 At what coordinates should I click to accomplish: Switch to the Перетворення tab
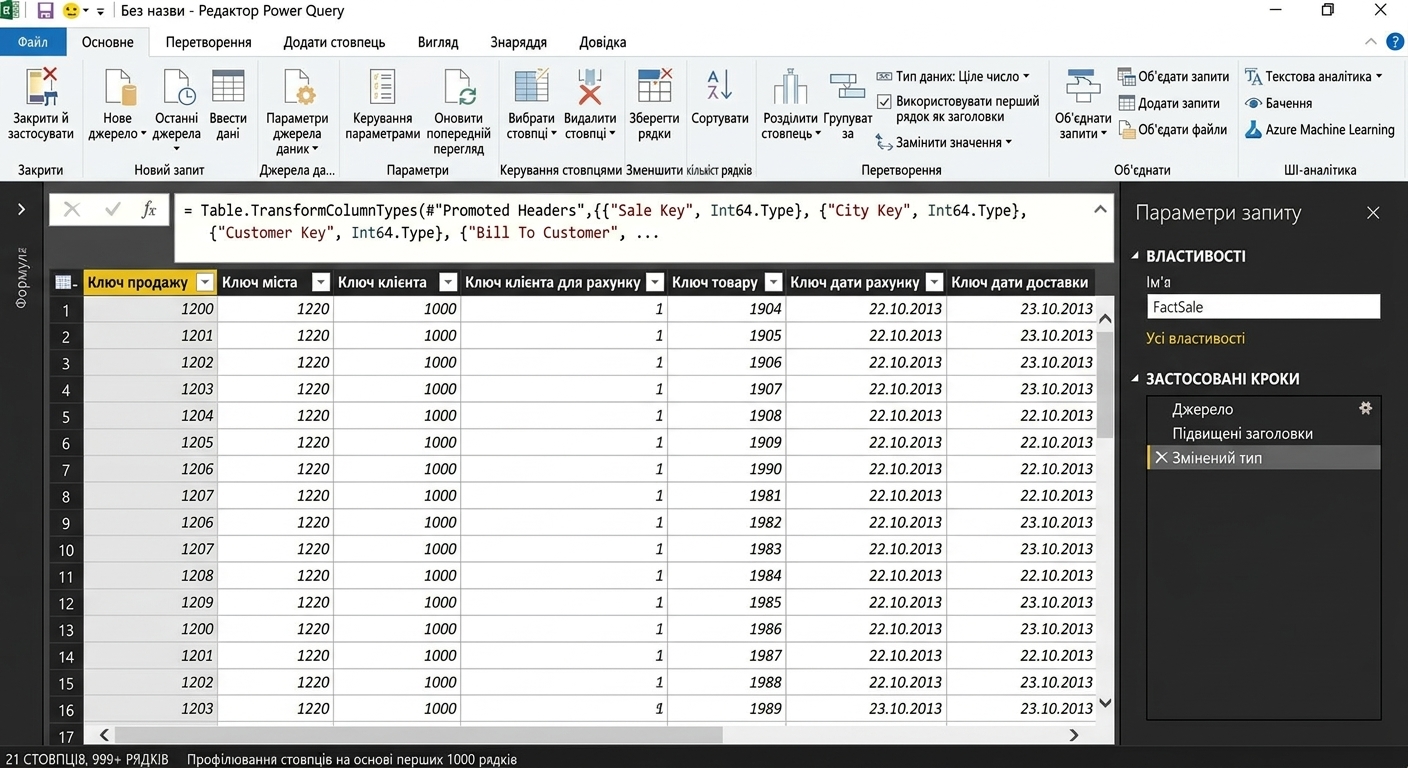tap(208, 42)
